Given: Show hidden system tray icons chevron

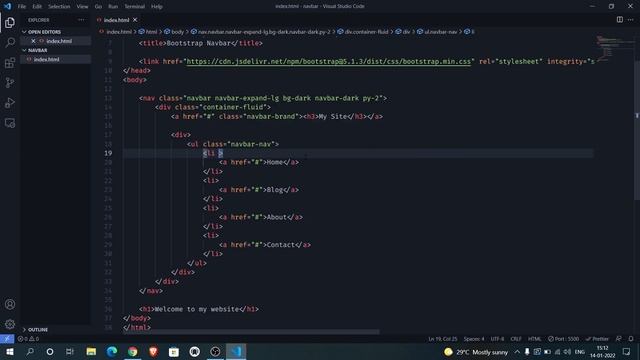Looking at the screenshot, I should [517, 352].
